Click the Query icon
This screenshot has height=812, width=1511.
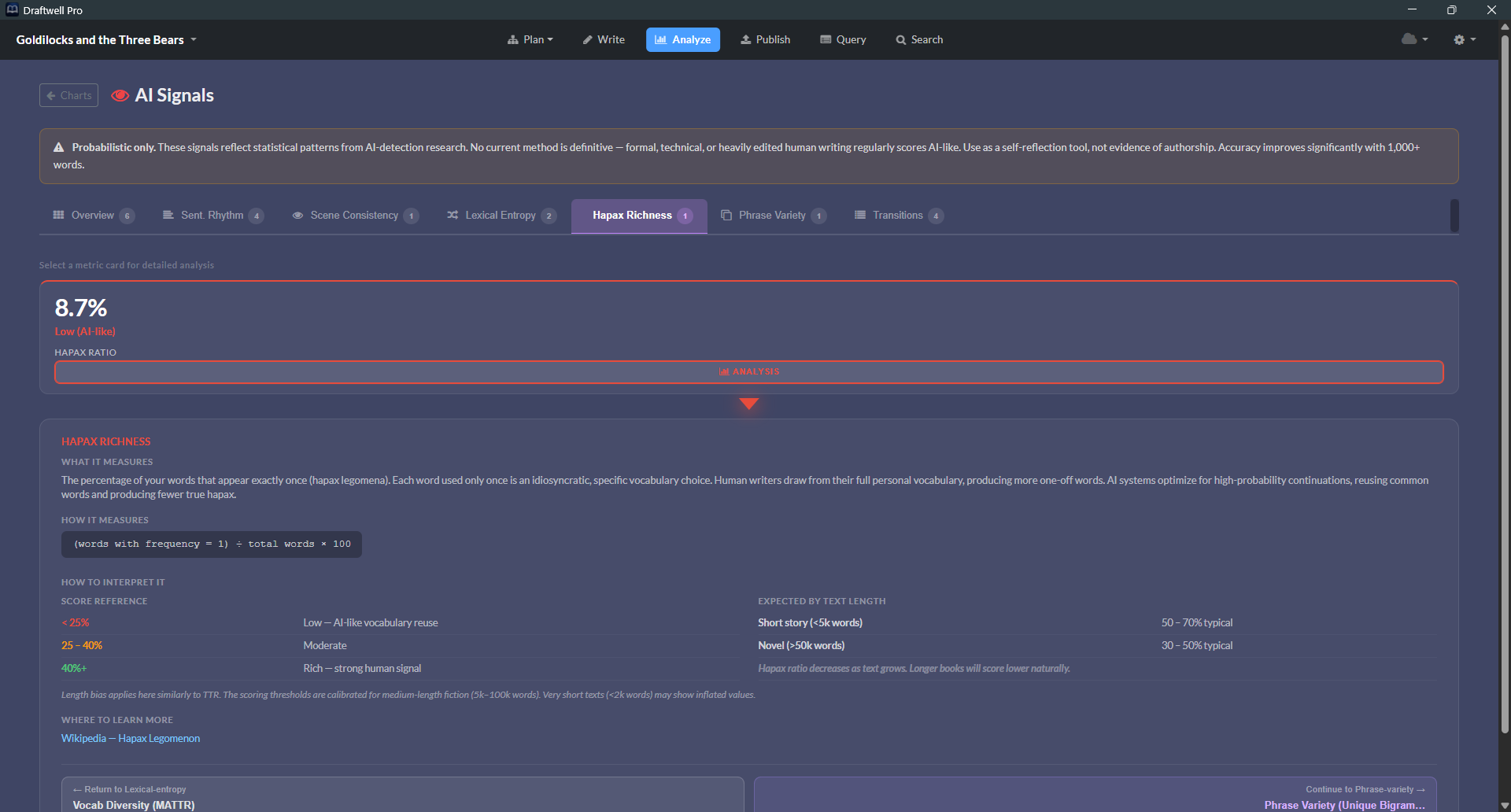(826, 39)
